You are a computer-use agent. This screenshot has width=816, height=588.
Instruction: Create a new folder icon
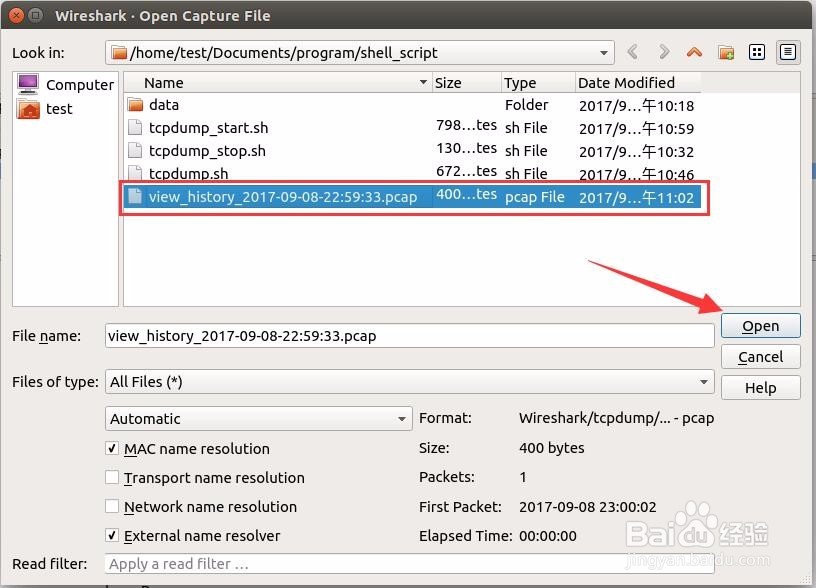click(725, 52)
